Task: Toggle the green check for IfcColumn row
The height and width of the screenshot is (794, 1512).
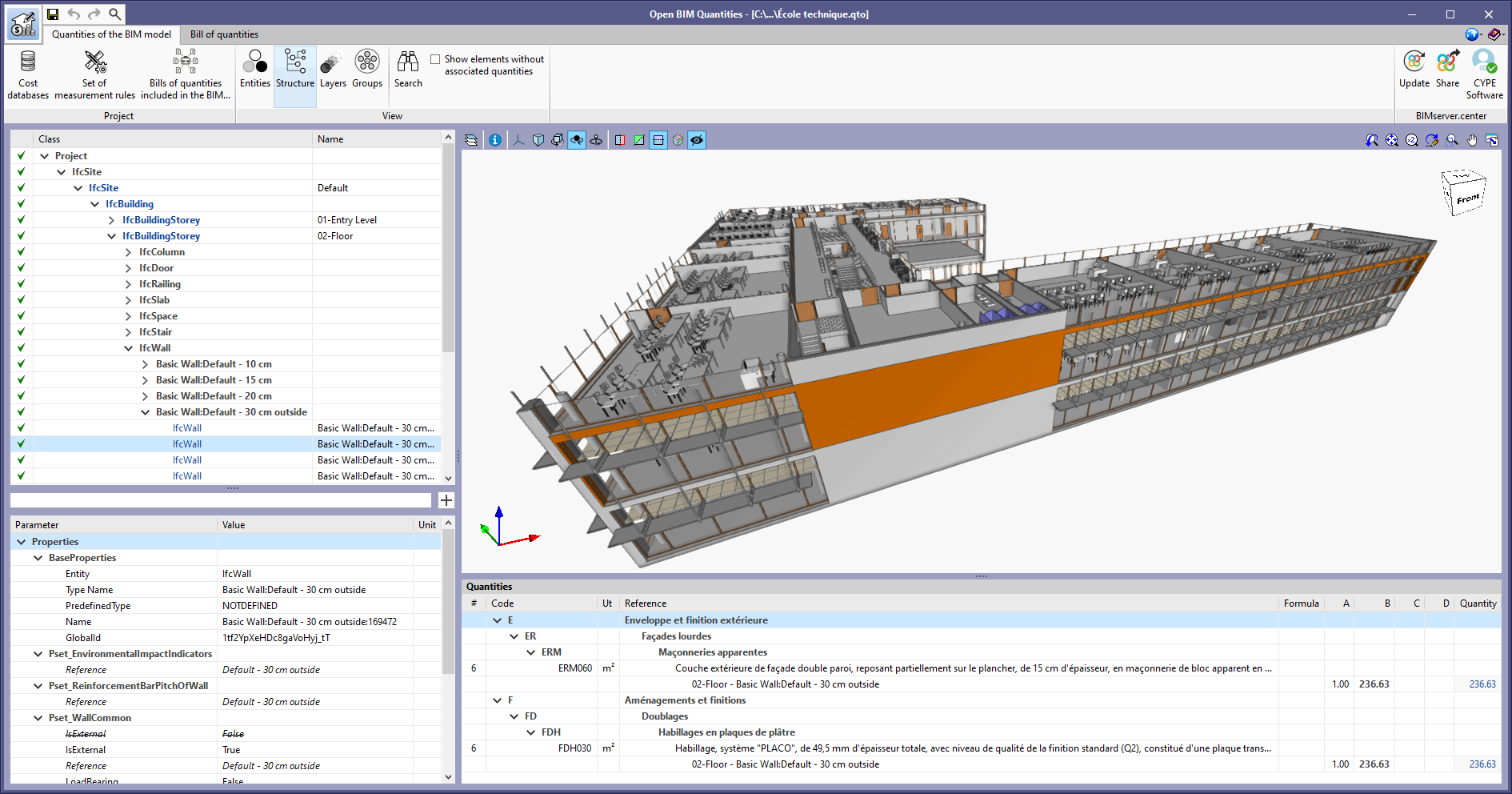Action: [21, 252]
